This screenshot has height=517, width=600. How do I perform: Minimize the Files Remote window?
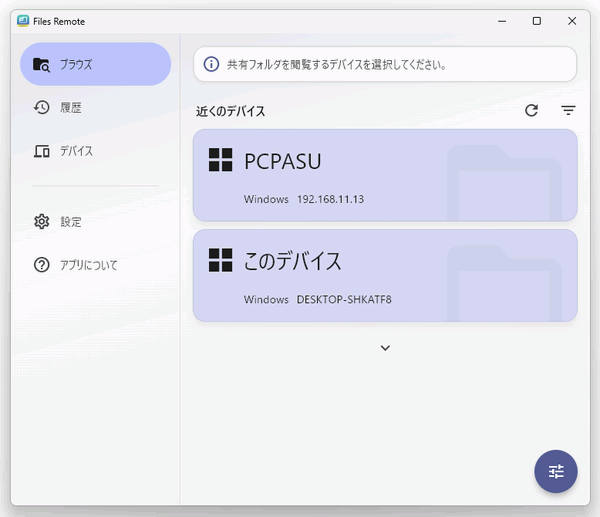point(502,21)
